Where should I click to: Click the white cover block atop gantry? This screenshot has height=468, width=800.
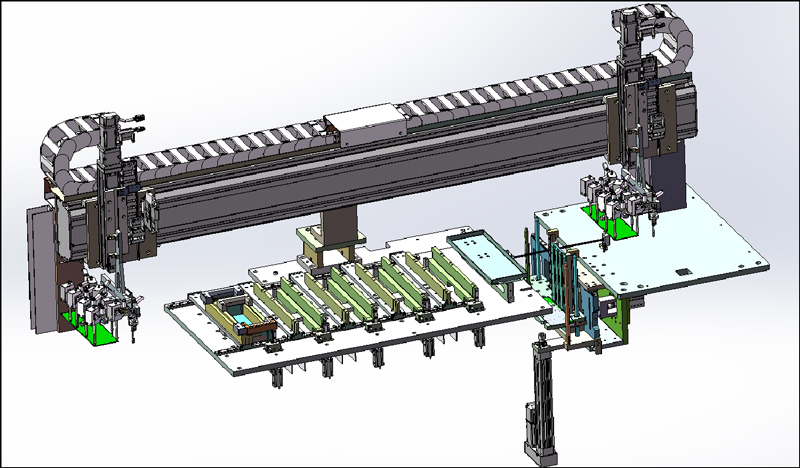tap(364, 123)
